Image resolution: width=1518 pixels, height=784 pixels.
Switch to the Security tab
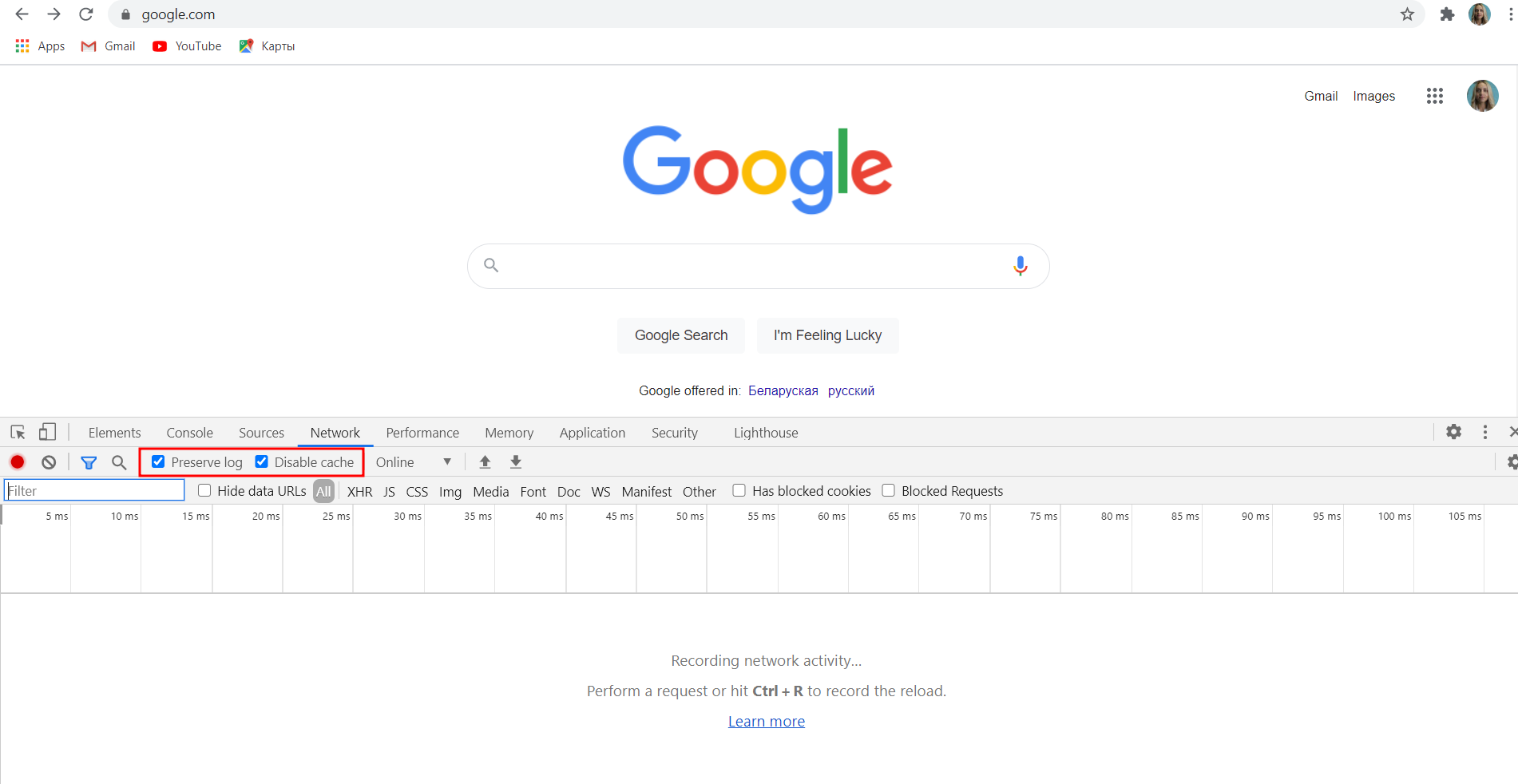pyautogui.click(x=675, y=433)
